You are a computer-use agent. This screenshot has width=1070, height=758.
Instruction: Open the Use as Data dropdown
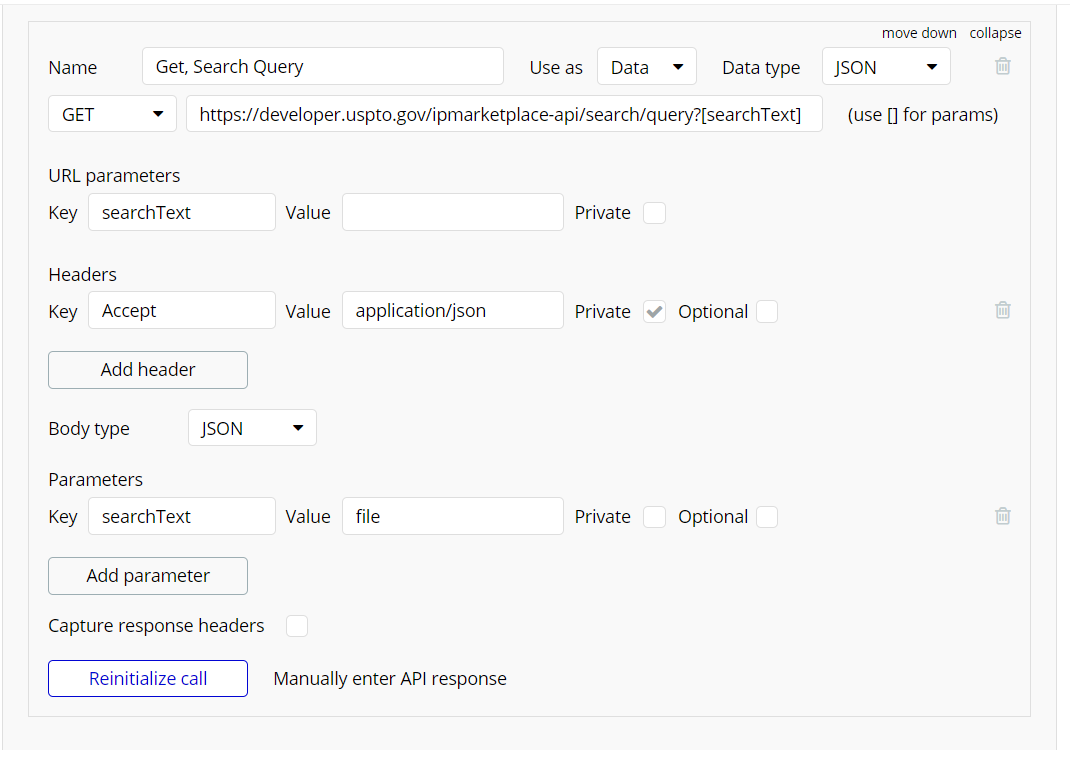[x=647, y=67]
